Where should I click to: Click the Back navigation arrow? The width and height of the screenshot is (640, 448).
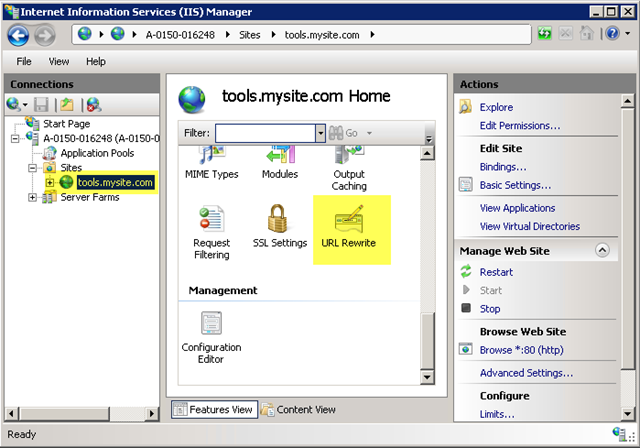[18, 35]
